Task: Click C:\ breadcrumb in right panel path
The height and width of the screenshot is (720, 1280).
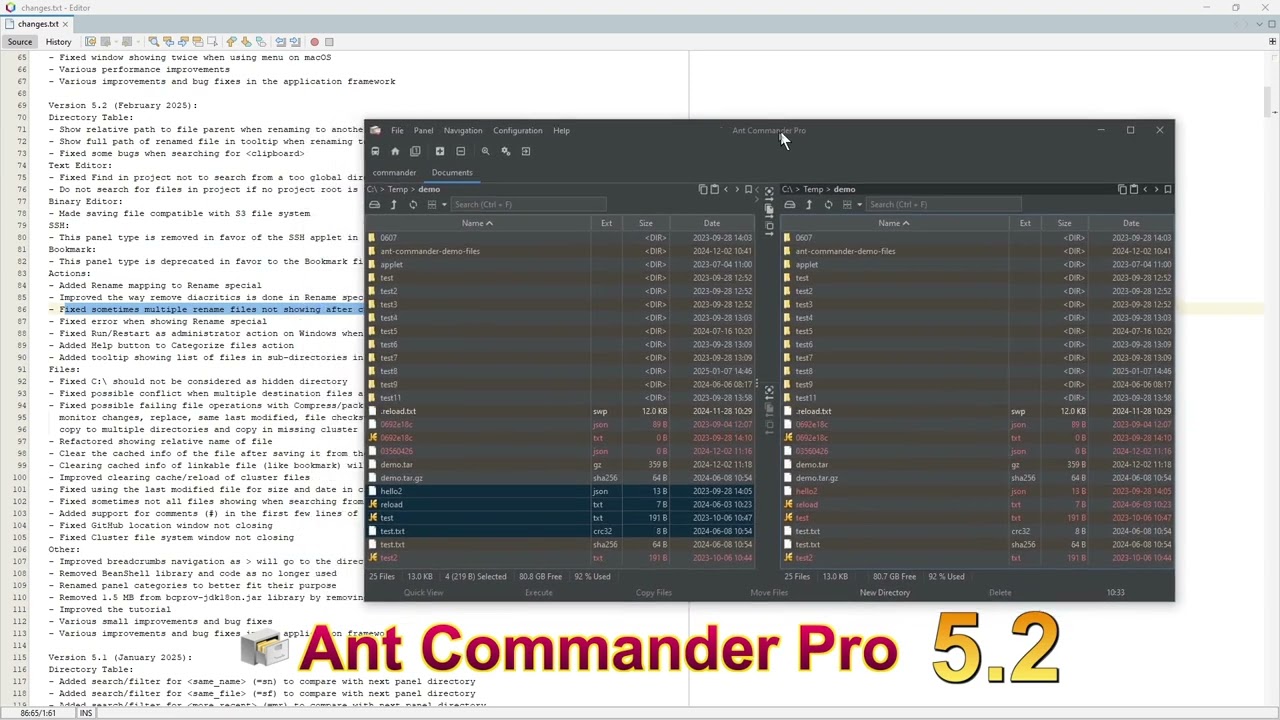Action: click(787, 189)
